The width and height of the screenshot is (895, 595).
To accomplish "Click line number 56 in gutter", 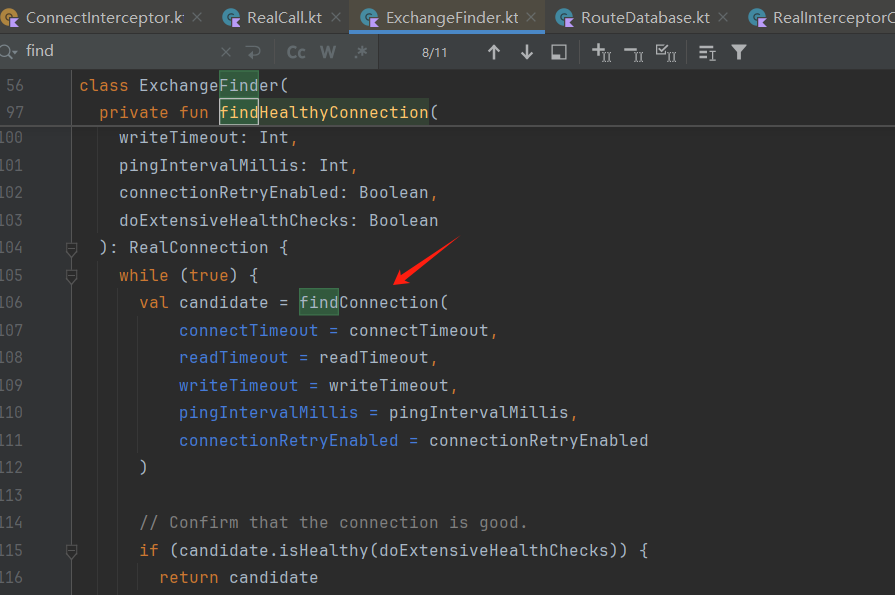I will point(15,85).
